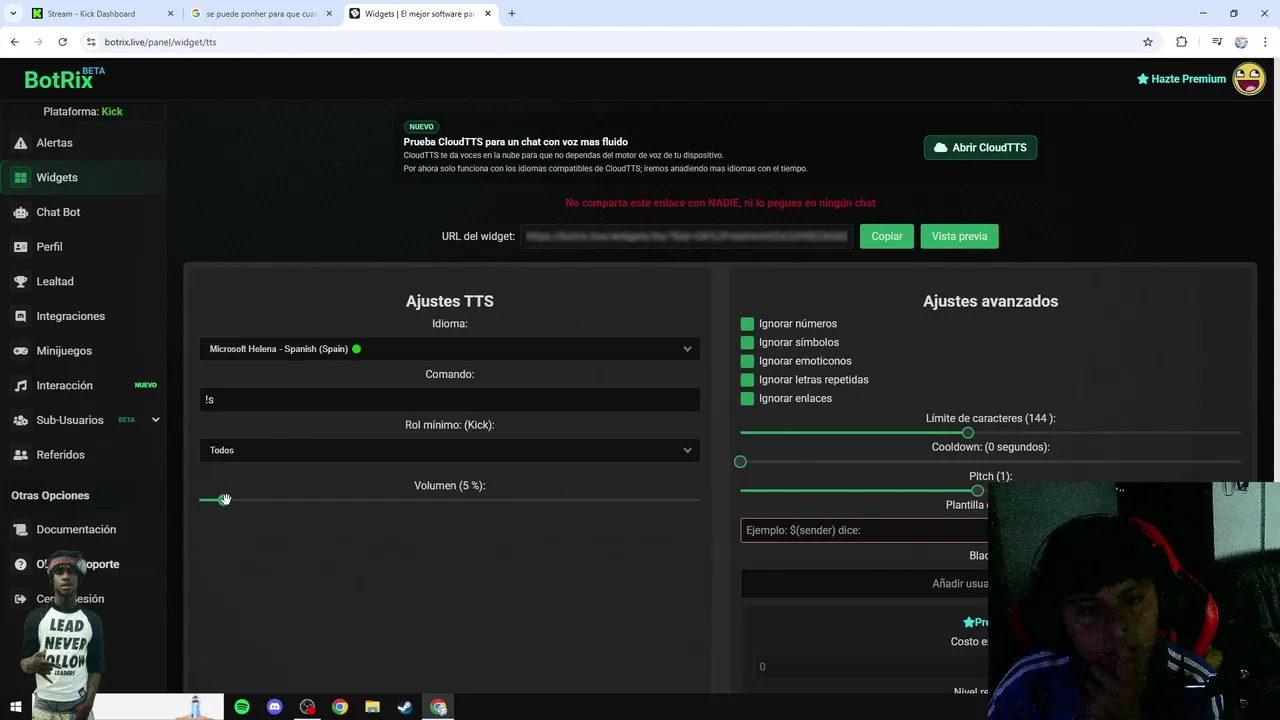Open the Chat Bot menu item
The height and width of the screenshot is (720, 1280).
(58, 212)
